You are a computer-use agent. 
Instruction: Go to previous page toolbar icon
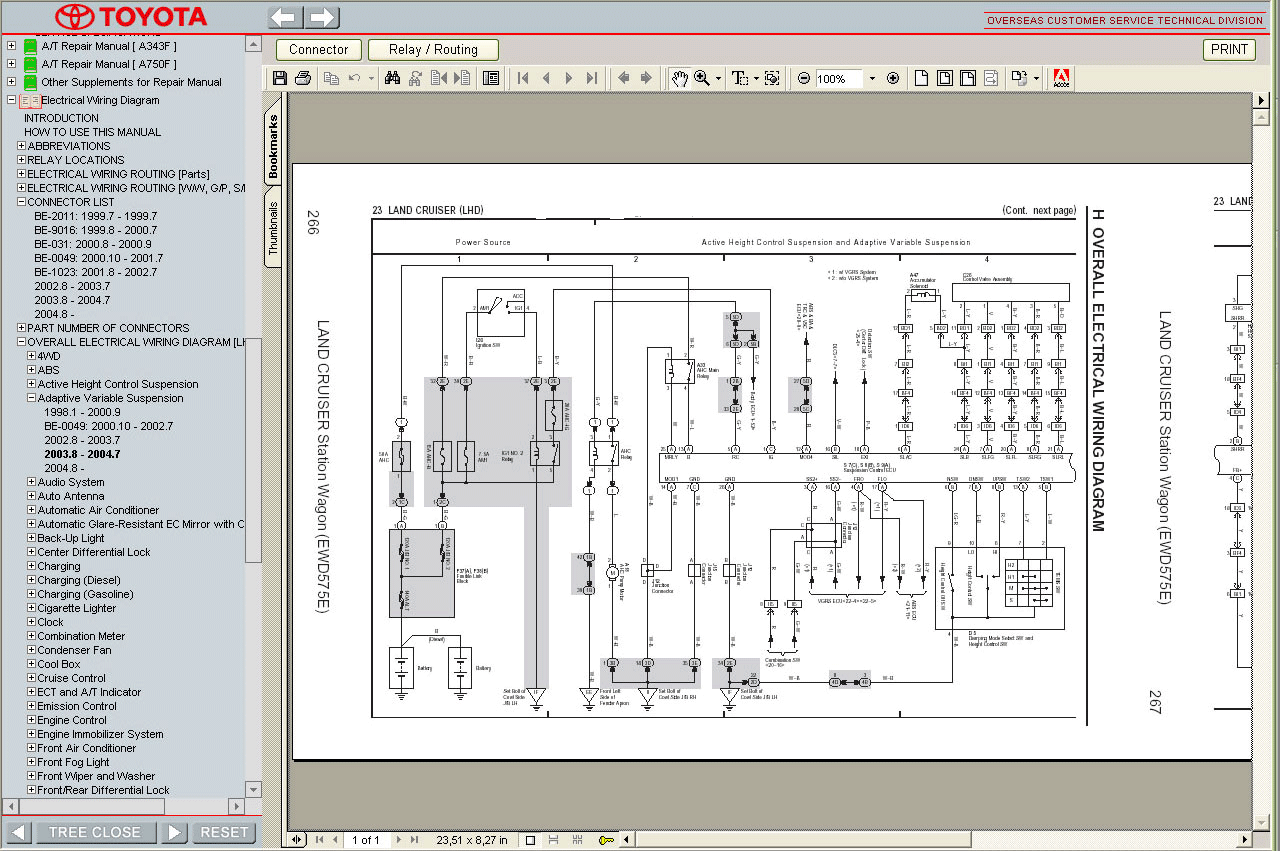(x=546, y=78)
